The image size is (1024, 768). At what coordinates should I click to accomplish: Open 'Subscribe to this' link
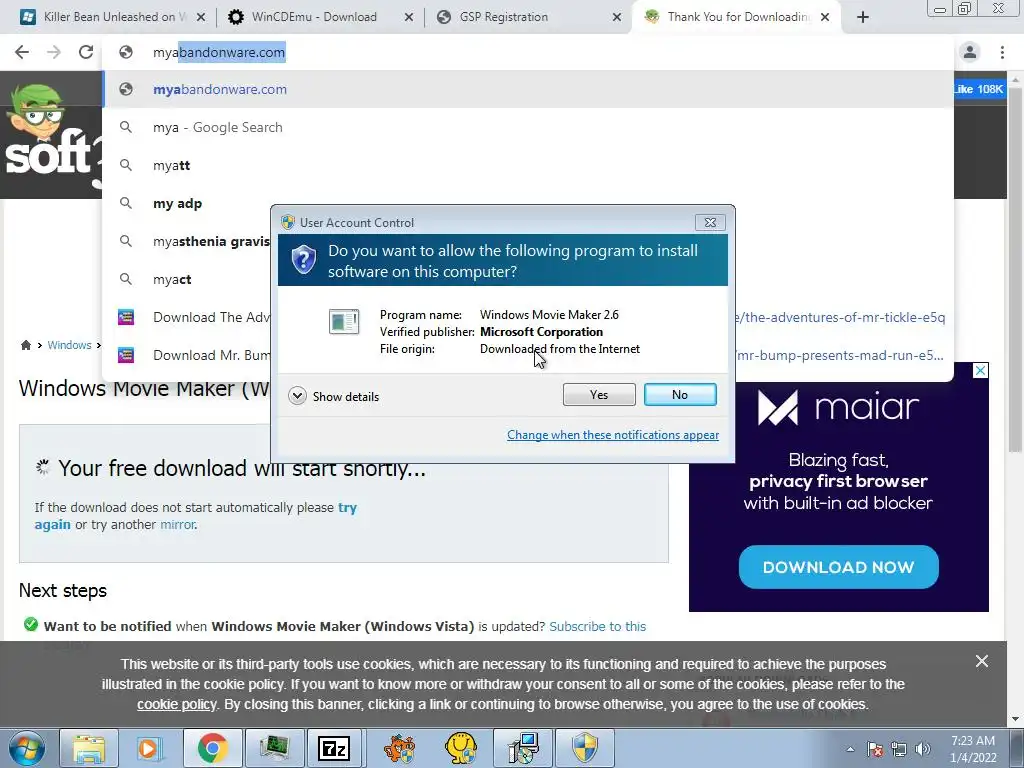coord(598,626)
